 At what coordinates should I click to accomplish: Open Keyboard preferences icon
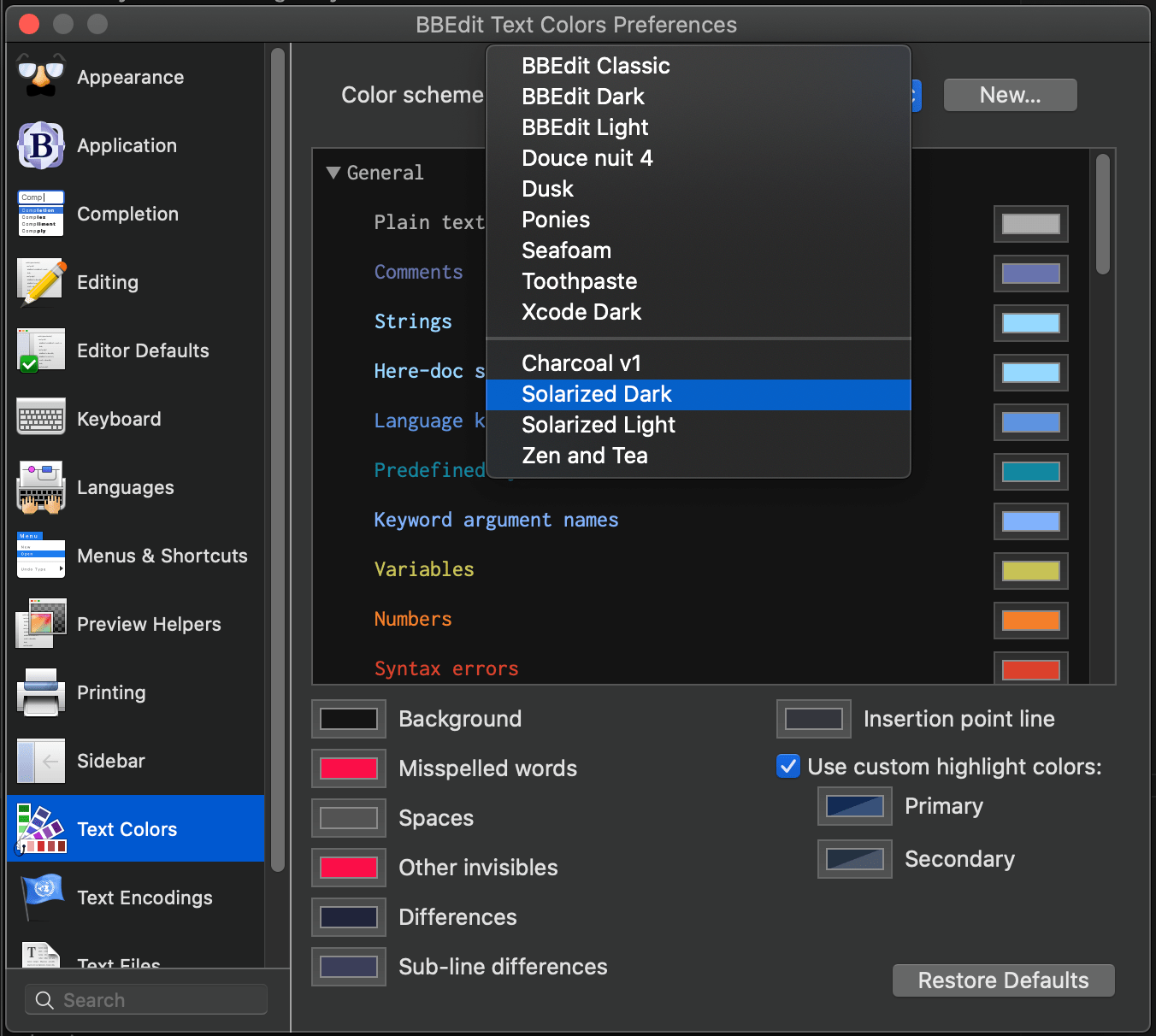[x=41, y=418]
